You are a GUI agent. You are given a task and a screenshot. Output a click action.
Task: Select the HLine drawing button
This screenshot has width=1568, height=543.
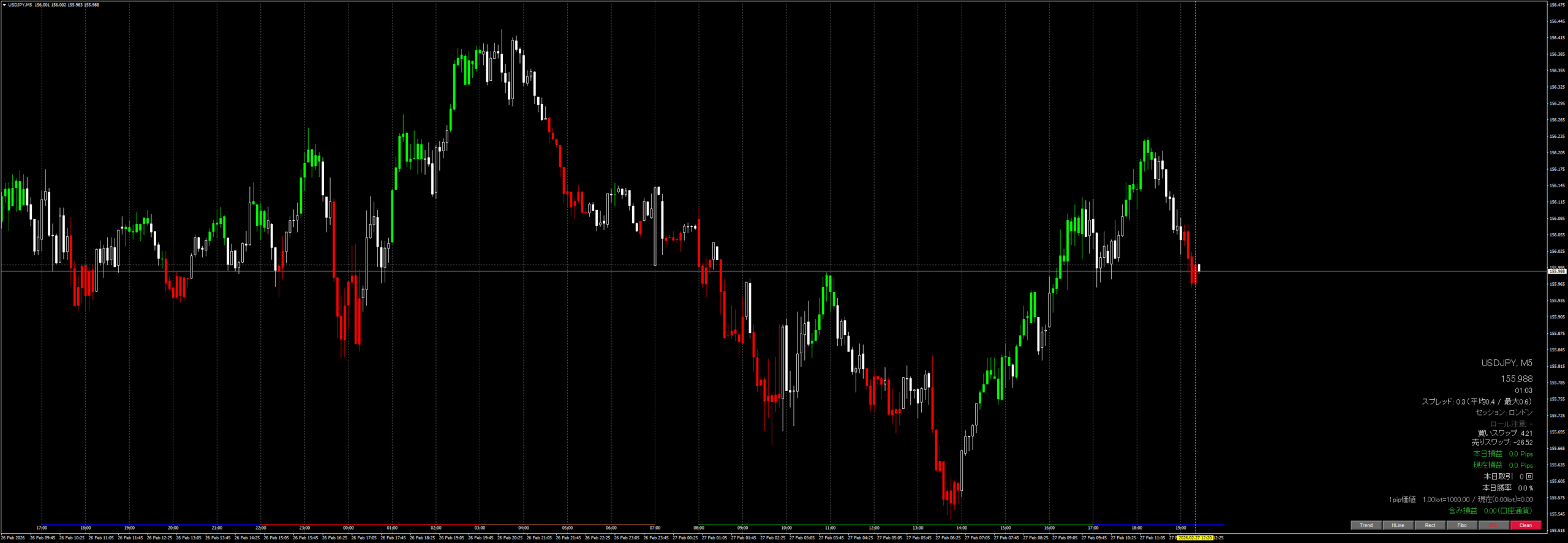pos(1398,525)
